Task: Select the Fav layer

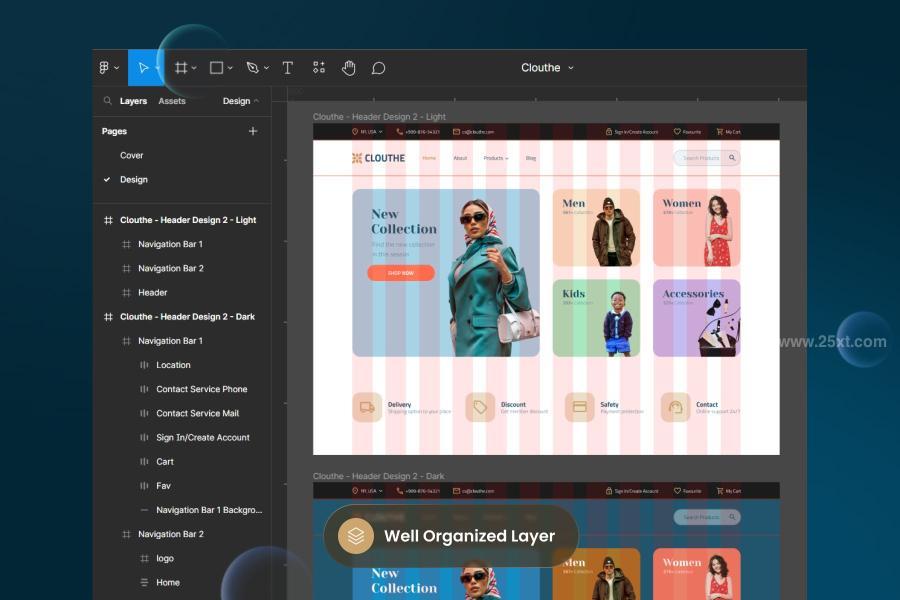Action: (164, 486)
